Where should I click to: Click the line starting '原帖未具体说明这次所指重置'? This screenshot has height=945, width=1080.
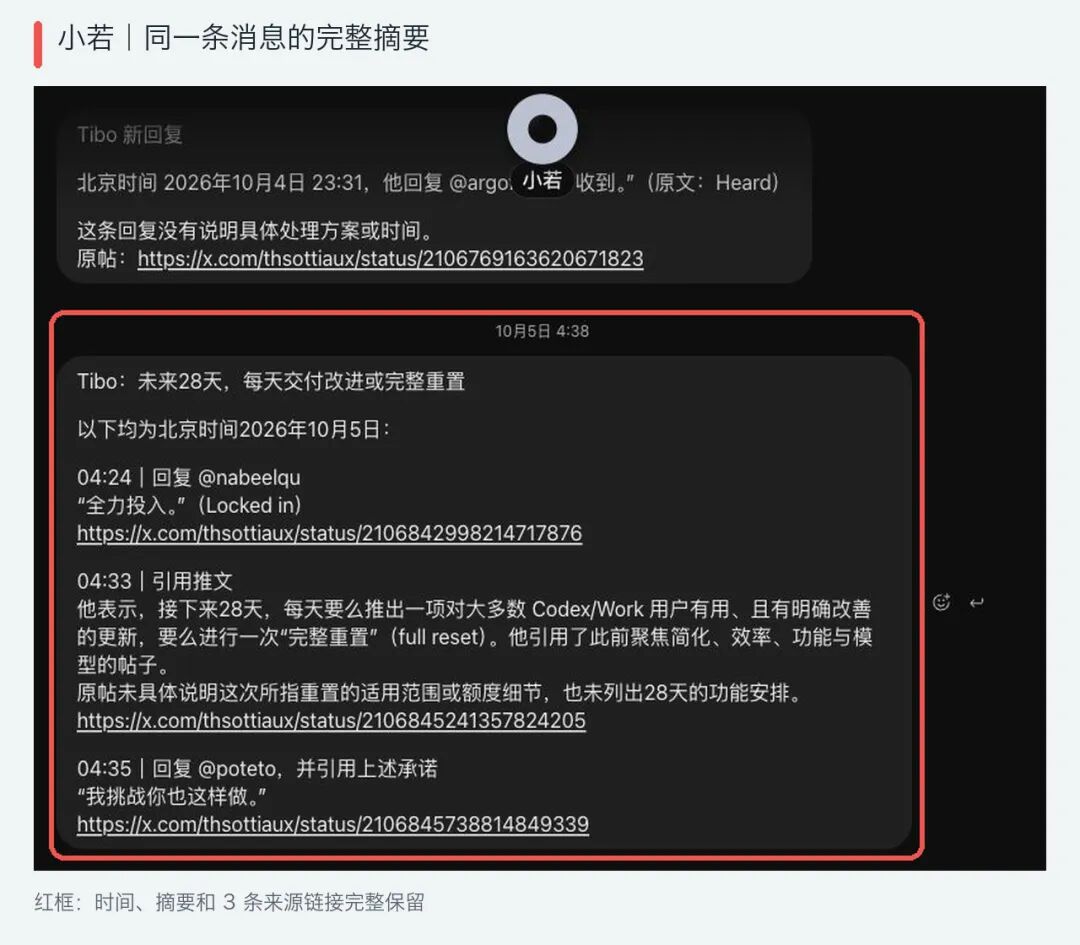441,693
